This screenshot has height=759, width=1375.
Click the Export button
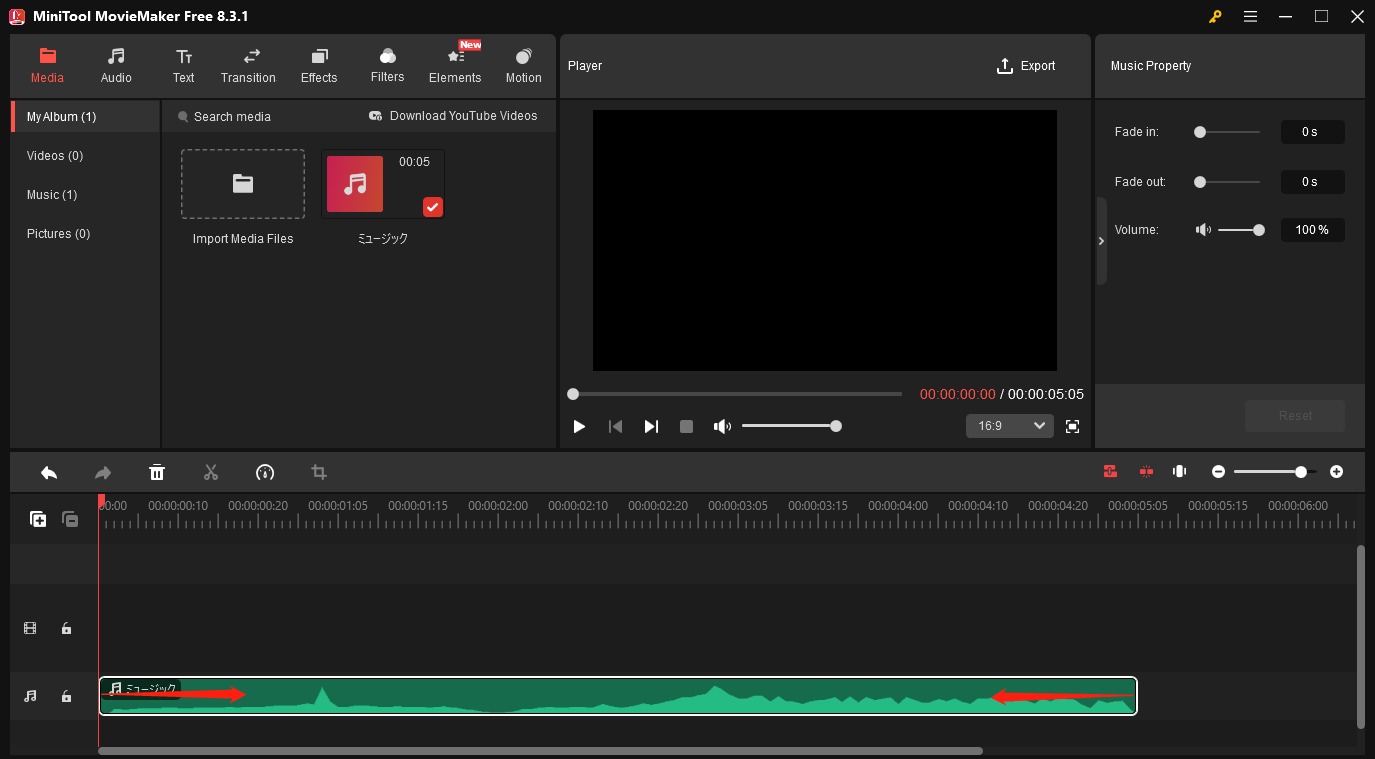coord(1026,65)
